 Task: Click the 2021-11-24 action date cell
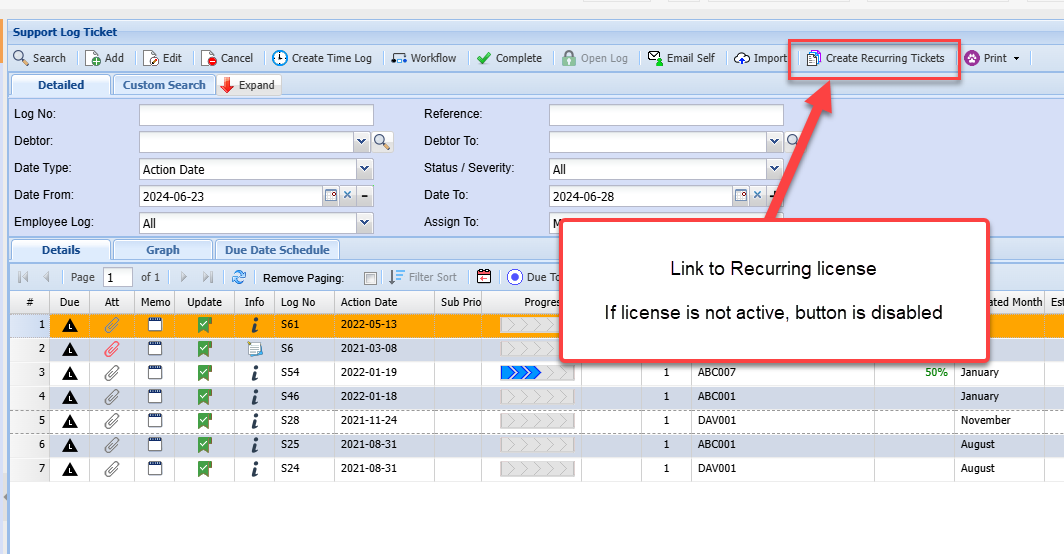(x=384, y=420)
